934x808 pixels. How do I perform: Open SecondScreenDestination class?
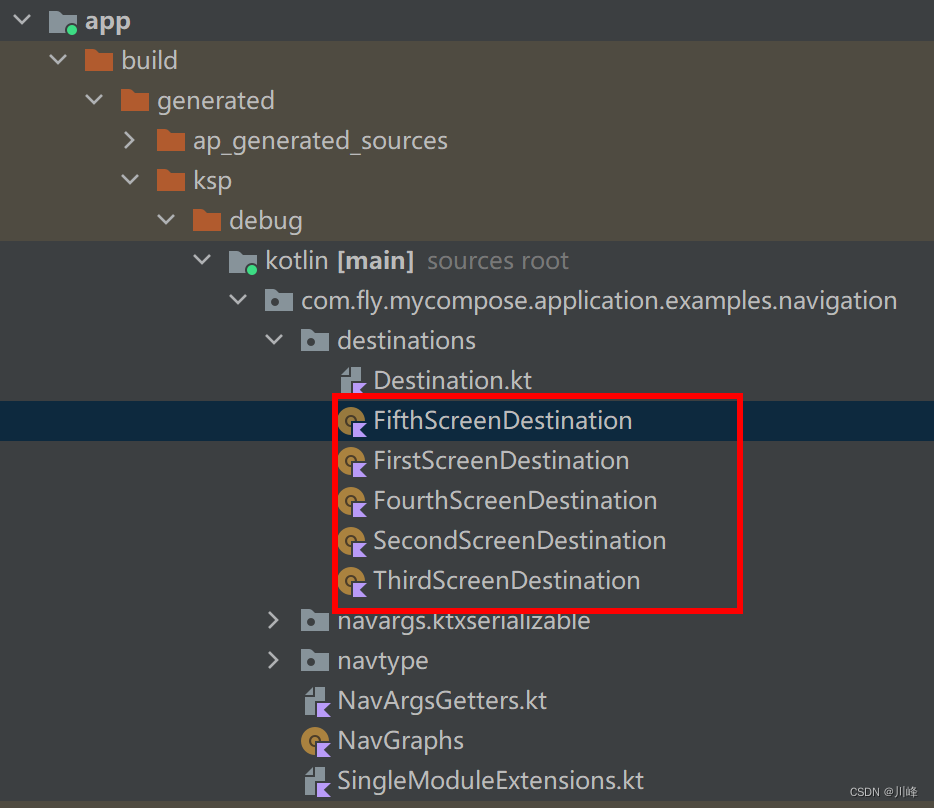coord(520,540)
